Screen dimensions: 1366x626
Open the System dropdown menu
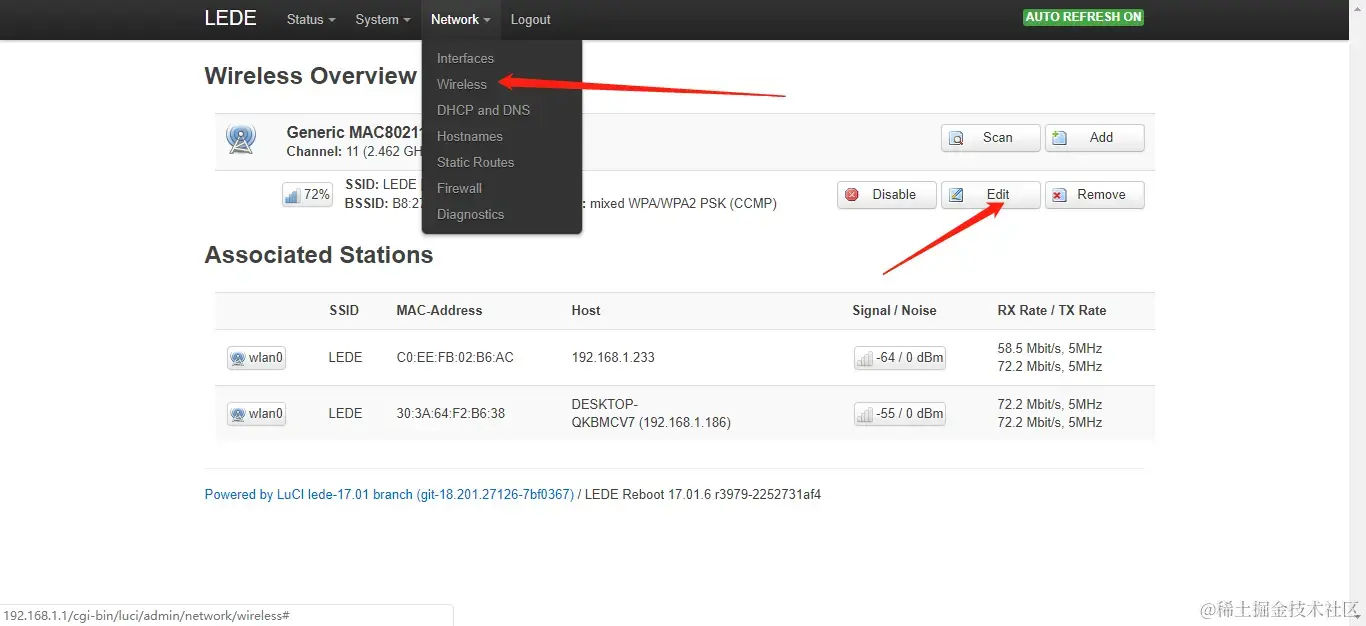pos(383,19)
